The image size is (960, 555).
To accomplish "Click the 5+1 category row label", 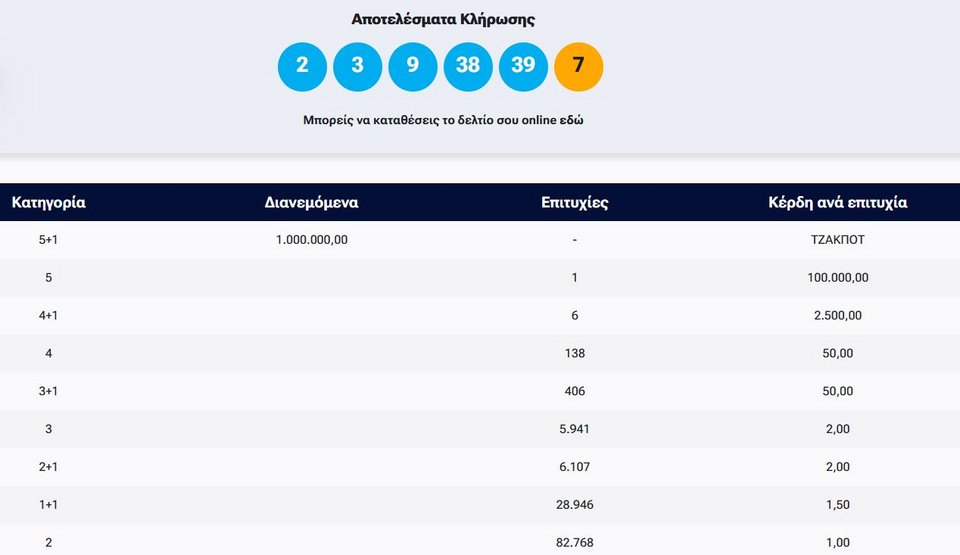I will (x=48, y=240).
